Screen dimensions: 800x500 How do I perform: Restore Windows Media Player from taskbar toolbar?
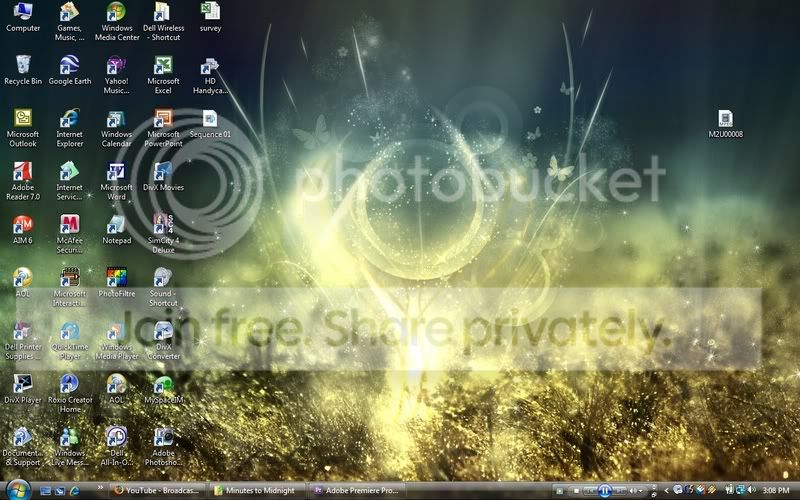click(653, 494)
